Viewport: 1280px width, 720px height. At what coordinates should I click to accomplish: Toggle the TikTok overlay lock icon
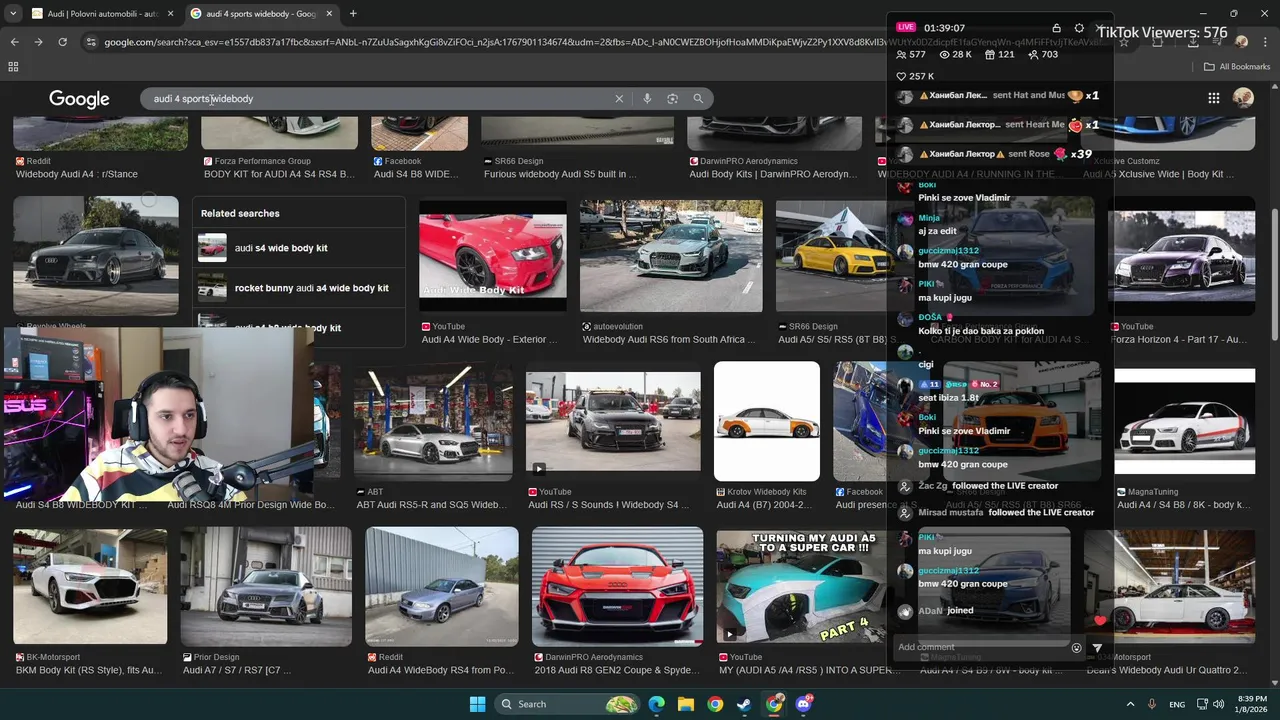pos(1056,28)
